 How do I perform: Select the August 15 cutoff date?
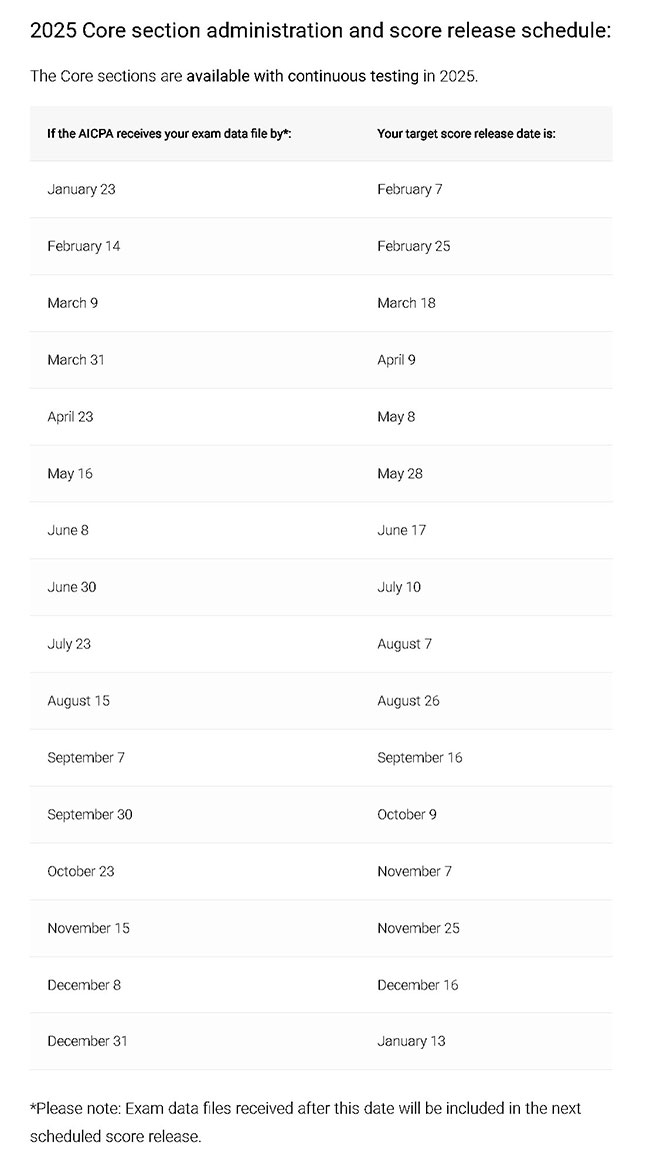coord(78,701)
